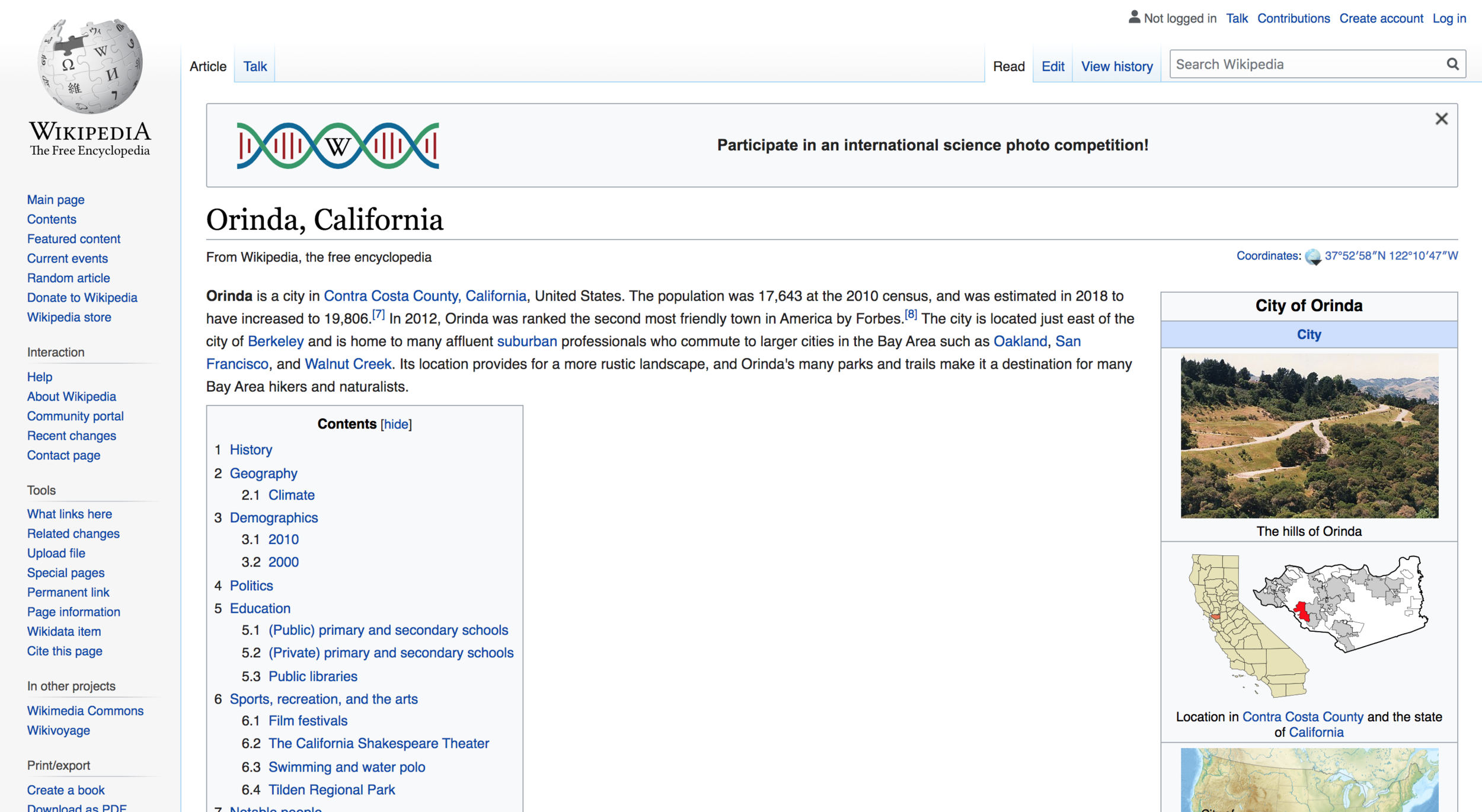
Task: Click the Wikipedia globe logo
Action: (x=90, y=66)
